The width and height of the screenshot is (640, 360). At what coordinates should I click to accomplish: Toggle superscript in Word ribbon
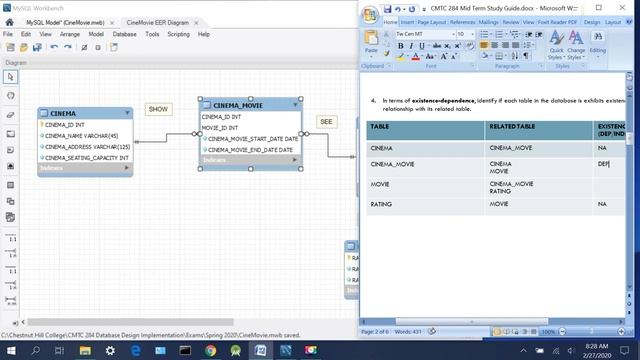458,46
